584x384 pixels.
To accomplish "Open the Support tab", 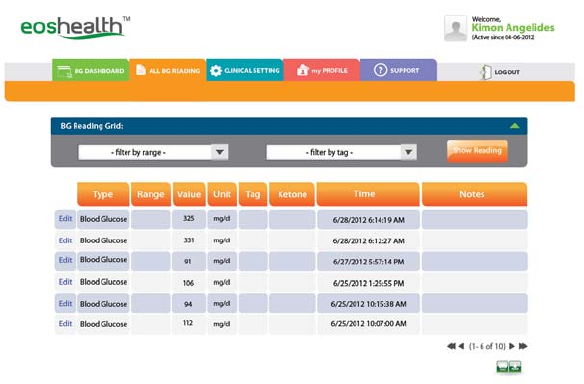I will [398, 70].
